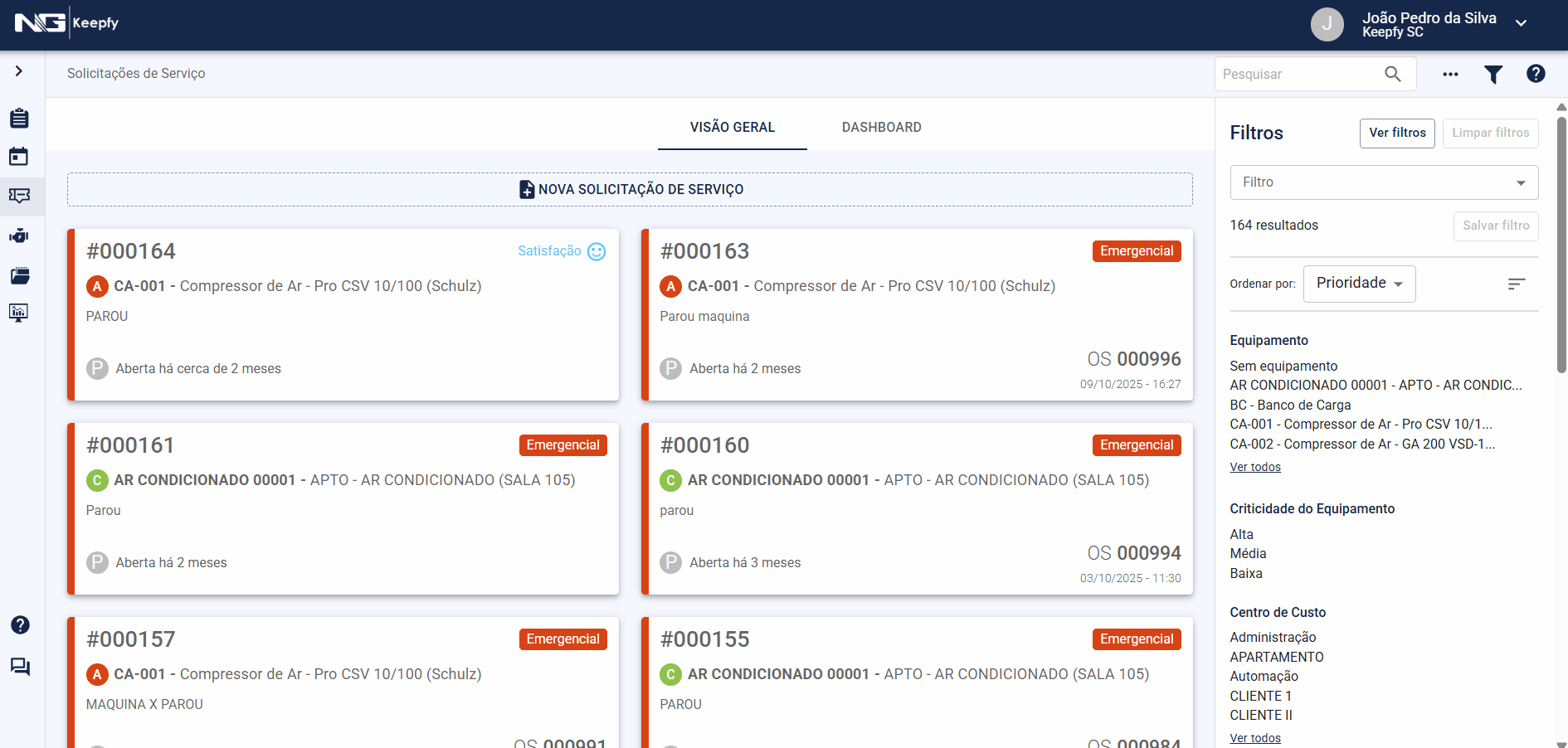Click the help question mark in top toolbar

1536,74
